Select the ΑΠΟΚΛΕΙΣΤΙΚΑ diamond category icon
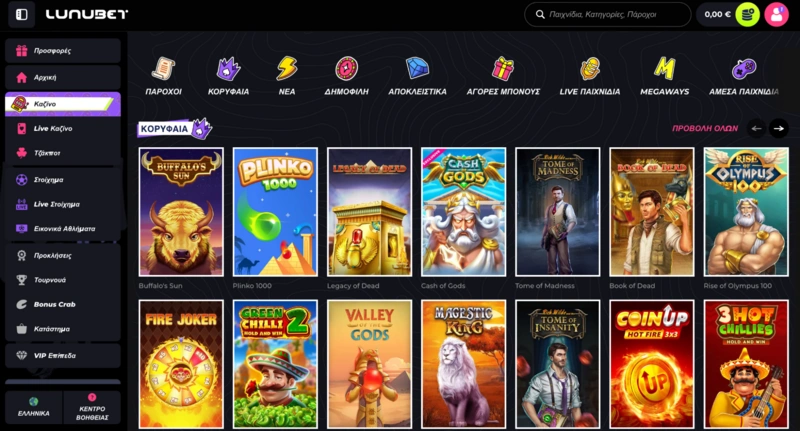 (417, 75)
